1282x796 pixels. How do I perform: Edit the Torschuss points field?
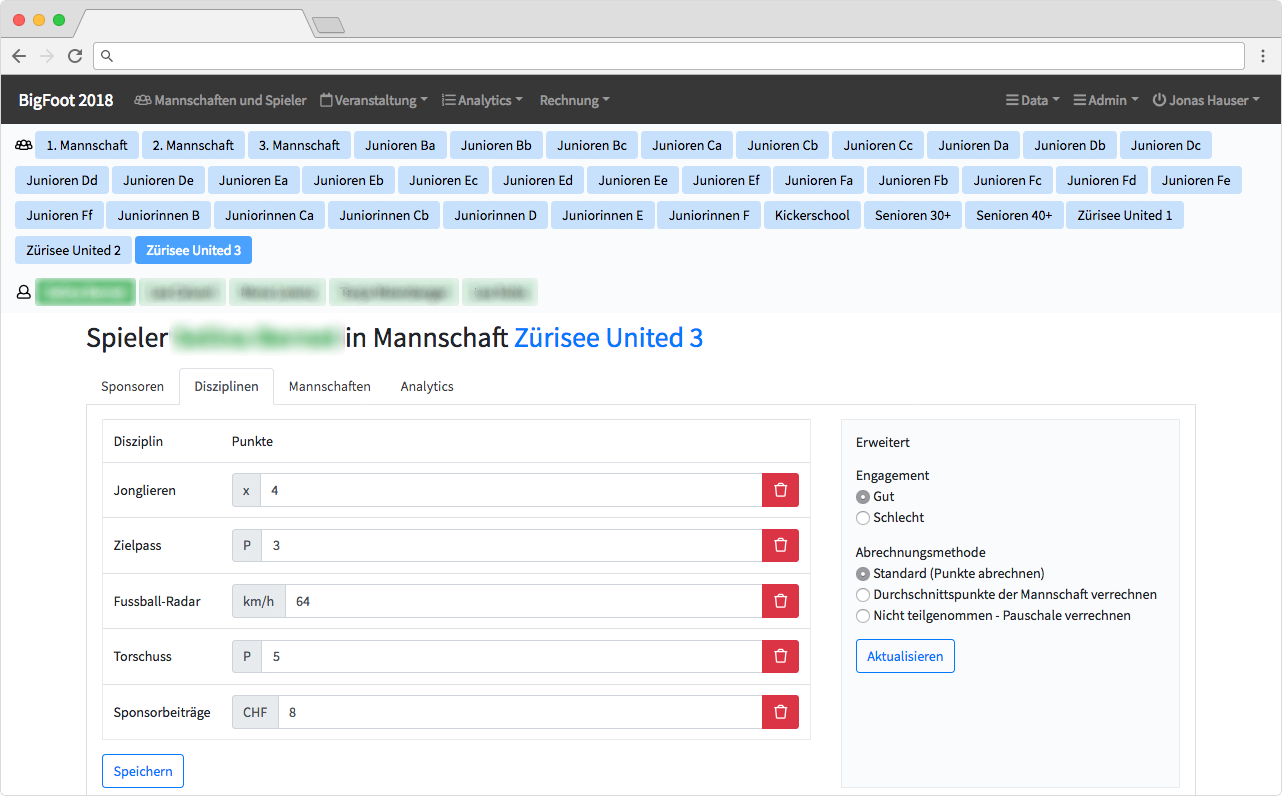tap(512, 656)
